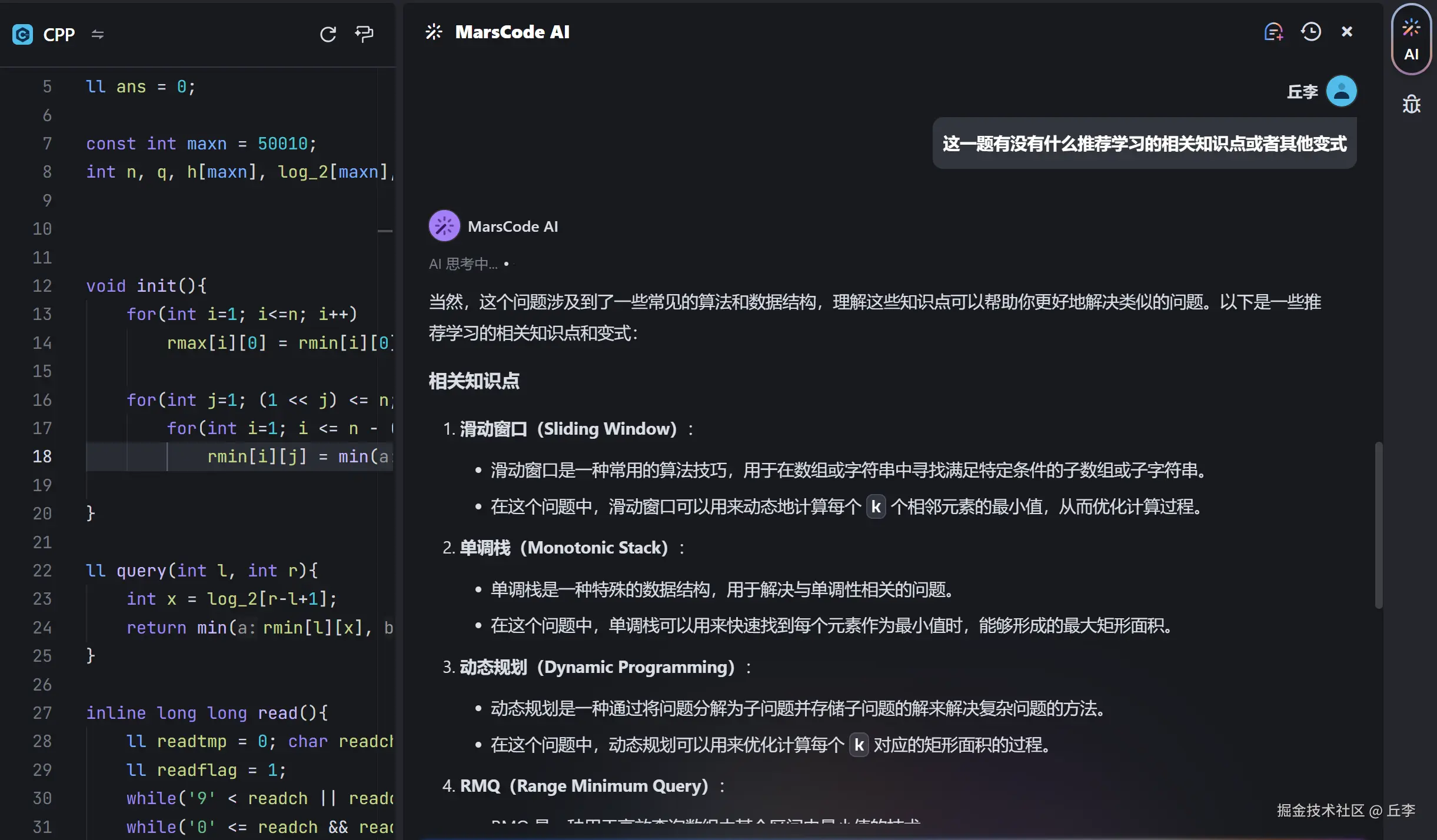Click the MarsCode AI purple avatar

tap(444, 226)
